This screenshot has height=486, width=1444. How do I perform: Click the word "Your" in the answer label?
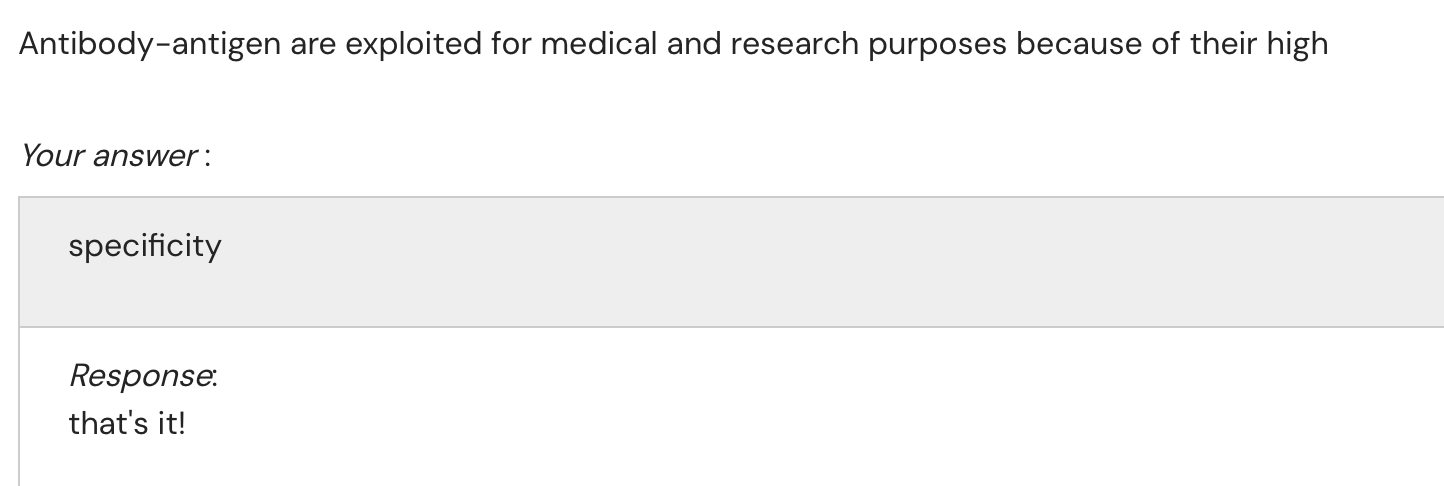(51, 156)
